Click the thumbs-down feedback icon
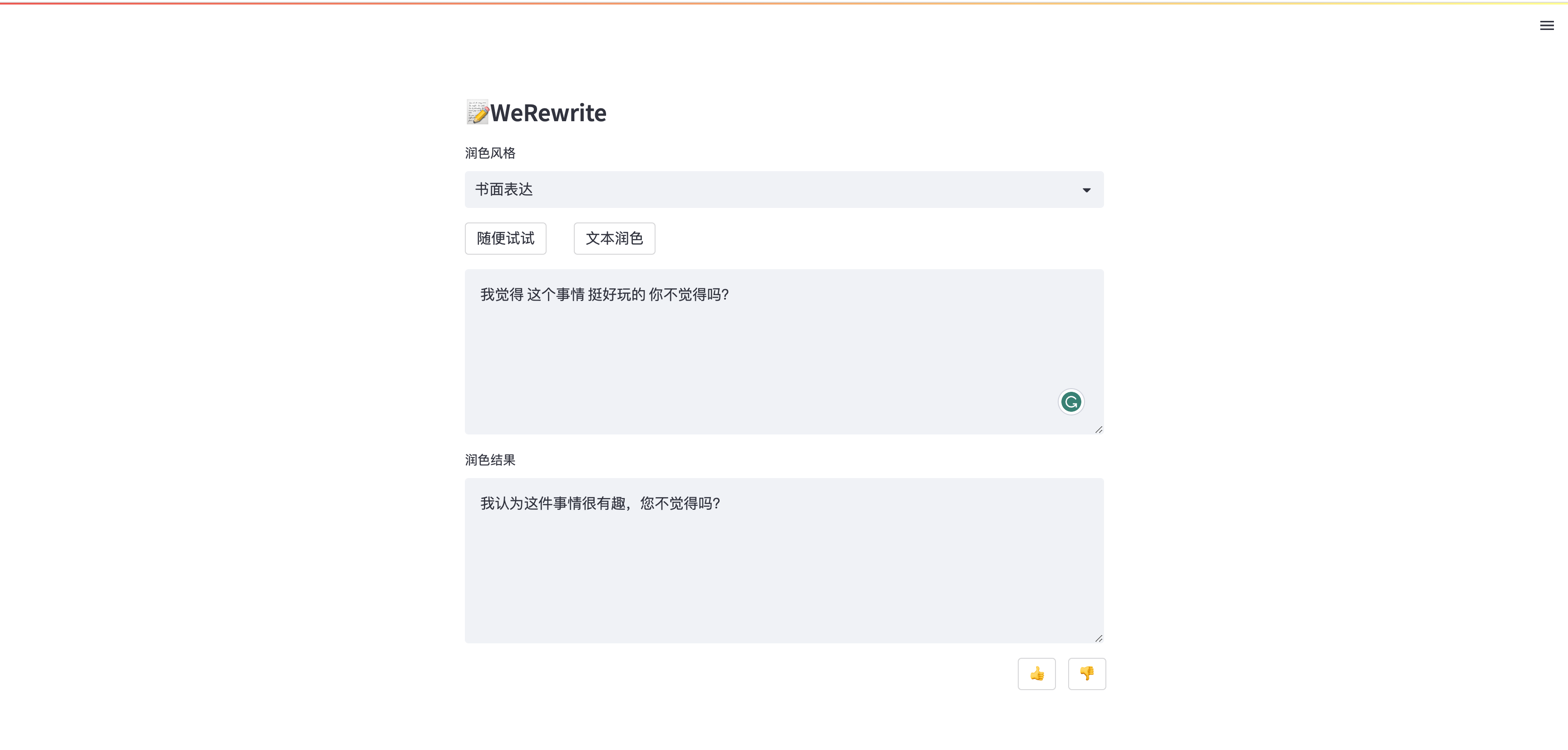The width and height of the screenshot is (1568, 750). coord(1087,674)
